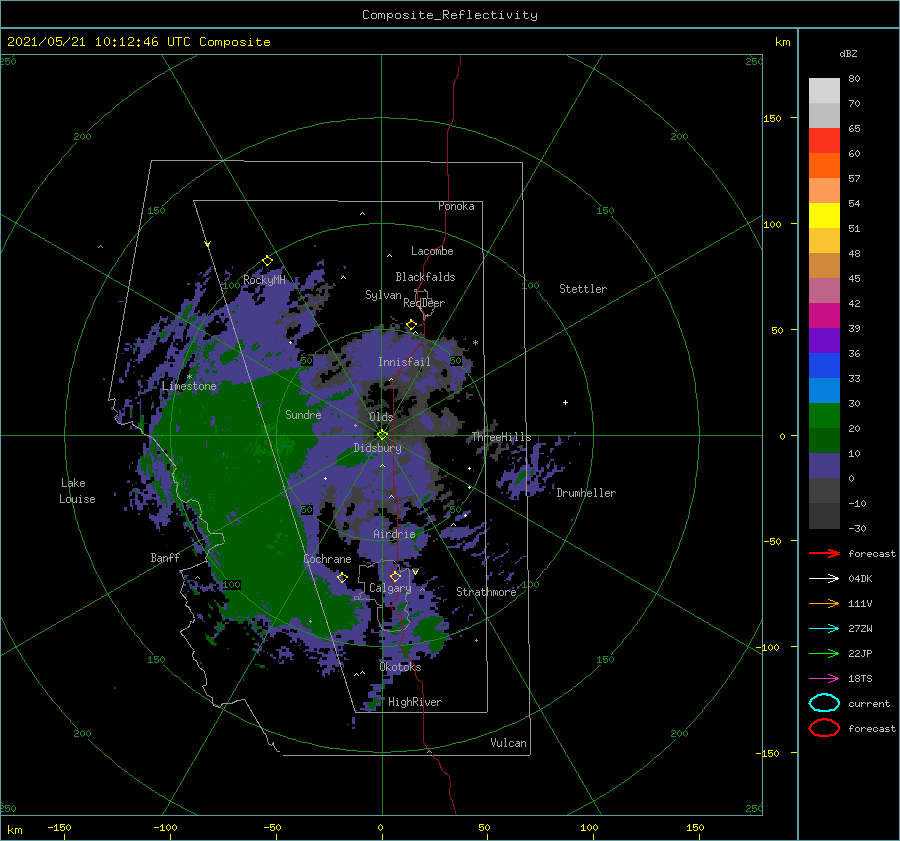Click the HighRiver label
The height and width of the screenshot is (841, 900).
[415, 702]
